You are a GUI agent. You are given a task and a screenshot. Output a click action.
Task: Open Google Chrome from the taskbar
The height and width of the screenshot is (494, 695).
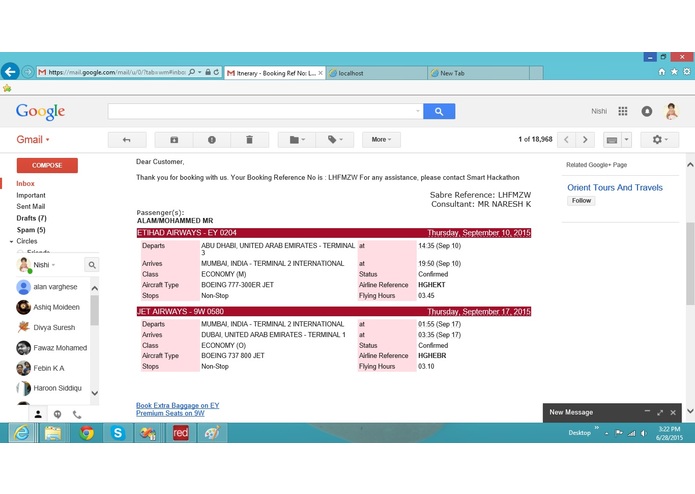tap(86, 433)
